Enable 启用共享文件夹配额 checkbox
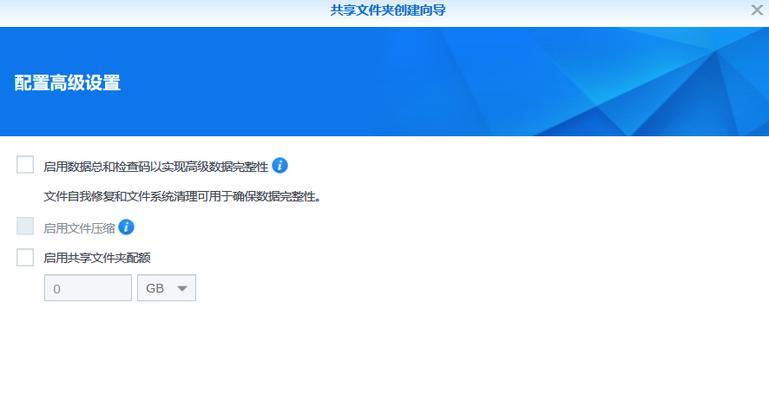This screenshot has height=400, width=769. click(x=25, y=257)
